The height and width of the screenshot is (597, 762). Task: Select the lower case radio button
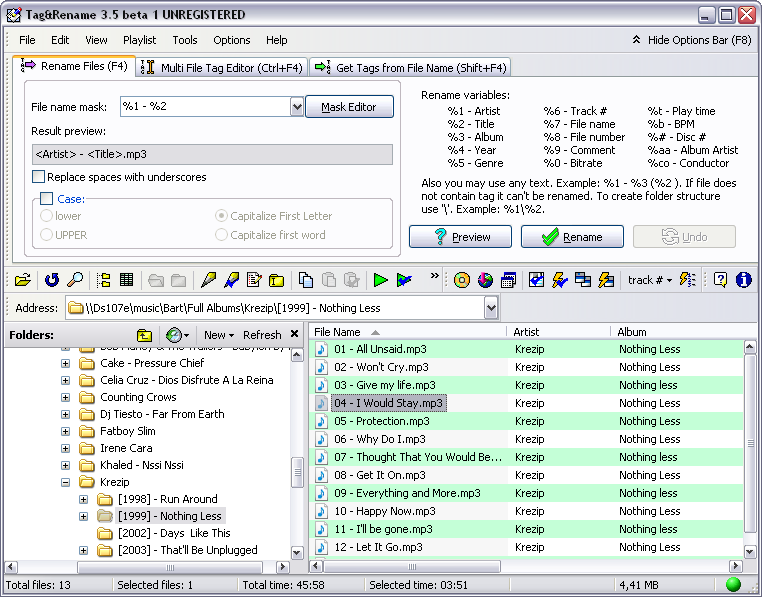(46, 215)
